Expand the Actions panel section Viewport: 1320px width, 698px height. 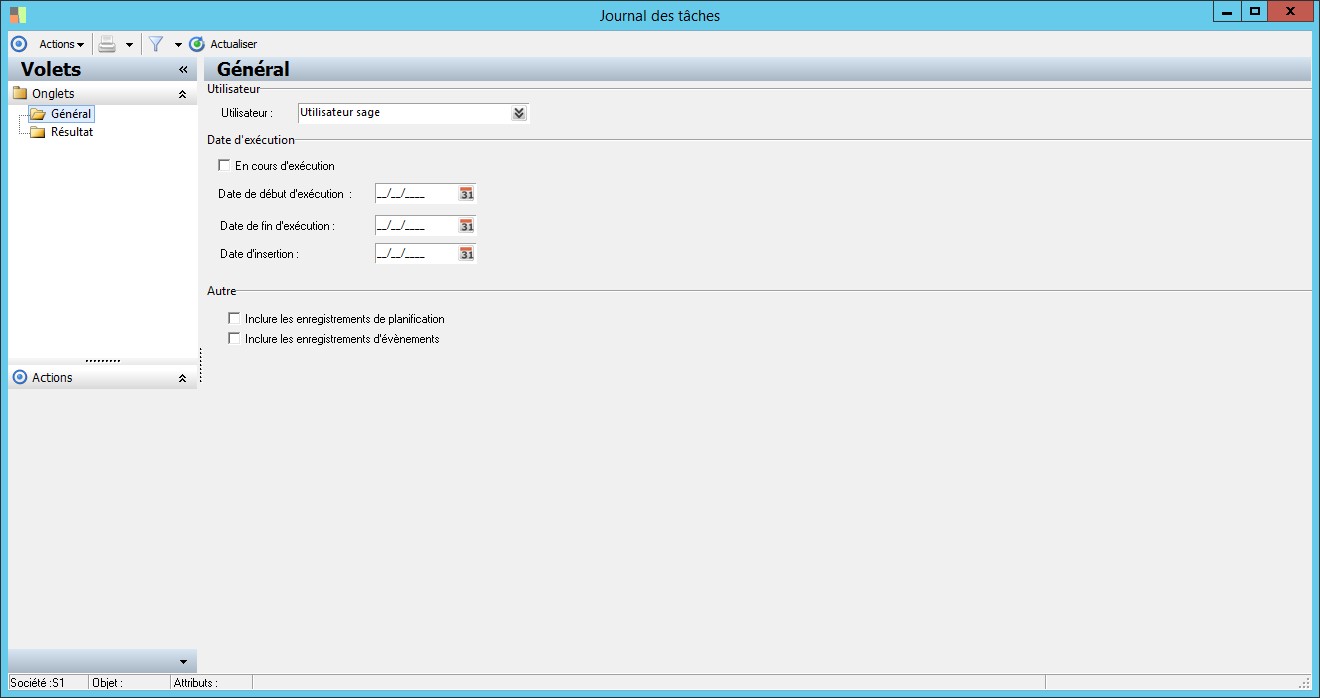coord(182,378)
